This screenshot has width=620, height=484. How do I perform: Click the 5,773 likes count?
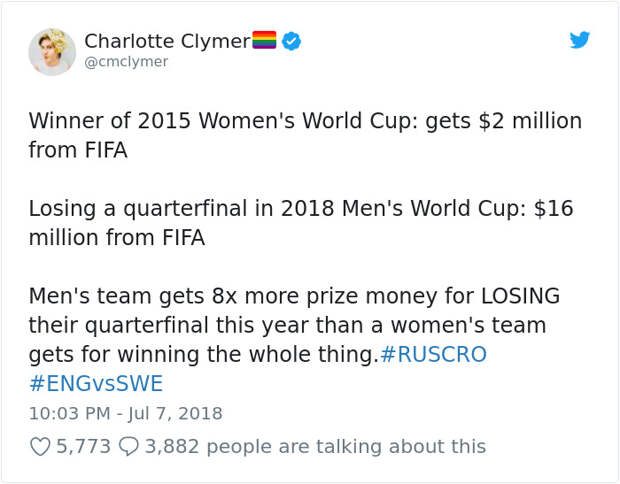click(83, 446)
